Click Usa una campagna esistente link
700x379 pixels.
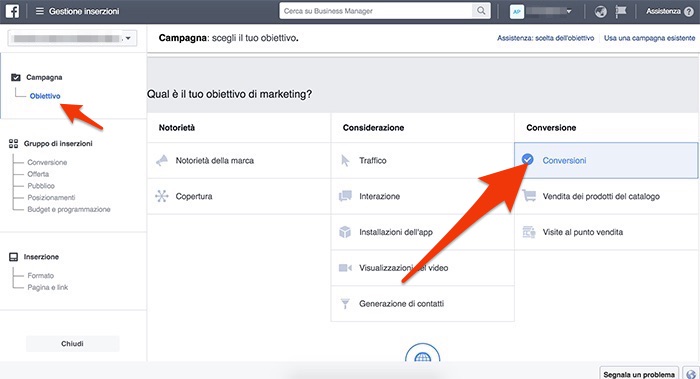pyautogui.click(x=650, y=38)
